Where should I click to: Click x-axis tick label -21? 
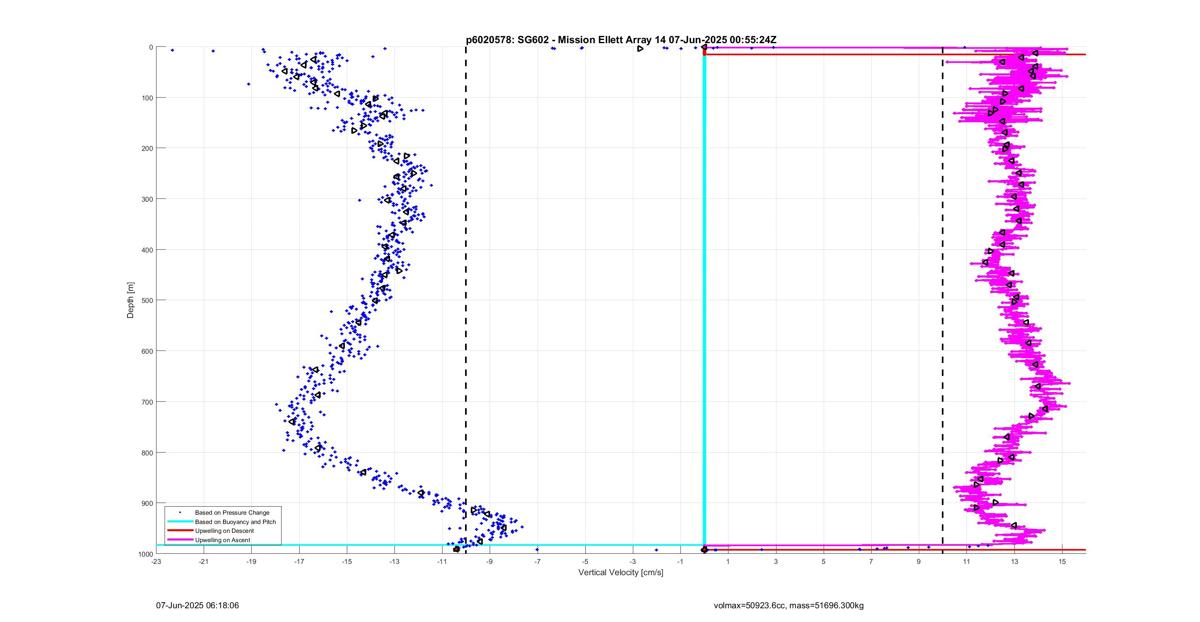[x=204, y=561]
